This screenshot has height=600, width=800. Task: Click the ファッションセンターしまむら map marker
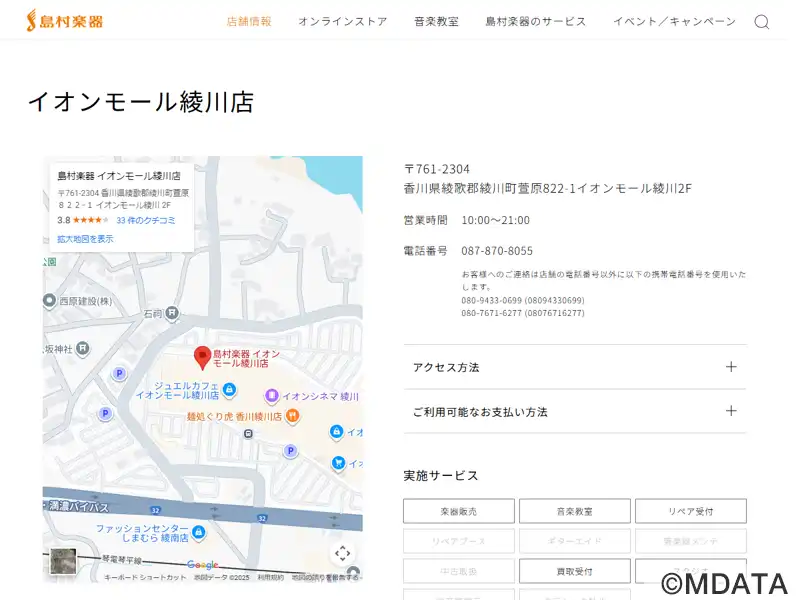[198, 532]
